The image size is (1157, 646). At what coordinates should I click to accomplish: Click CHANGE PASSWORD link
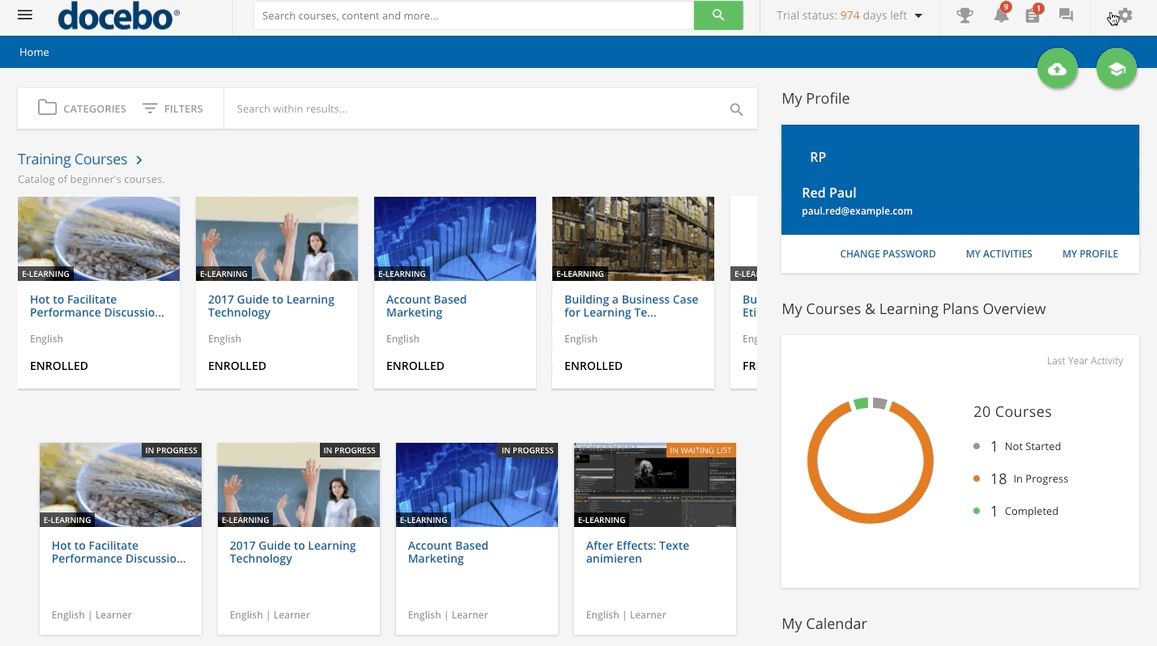tap(888, 254)
